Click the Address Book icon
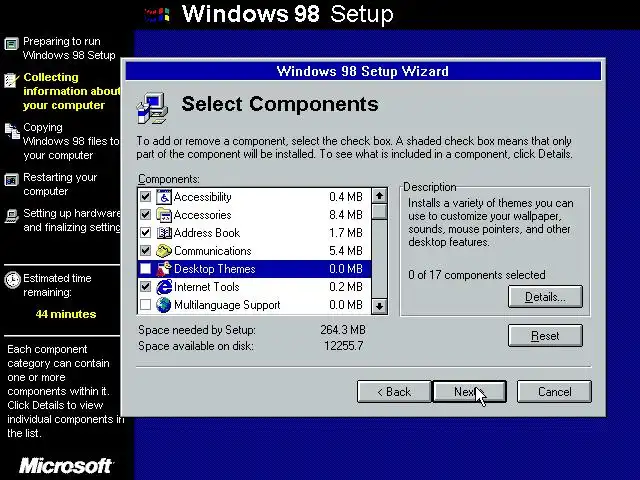This screenshot has width=640, height=480. click(164, 233)
